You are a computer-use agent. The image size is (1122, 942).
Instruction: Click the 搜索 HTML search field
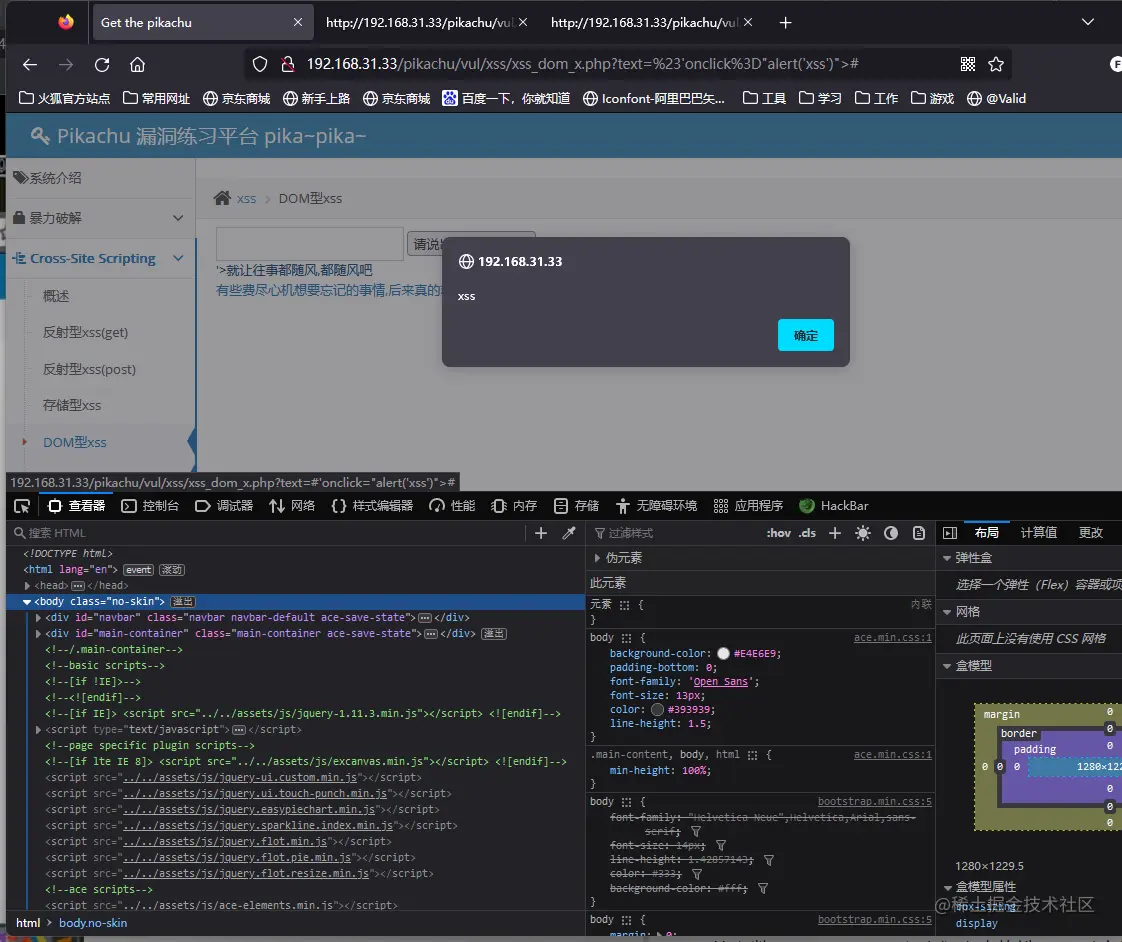(268, 533)
